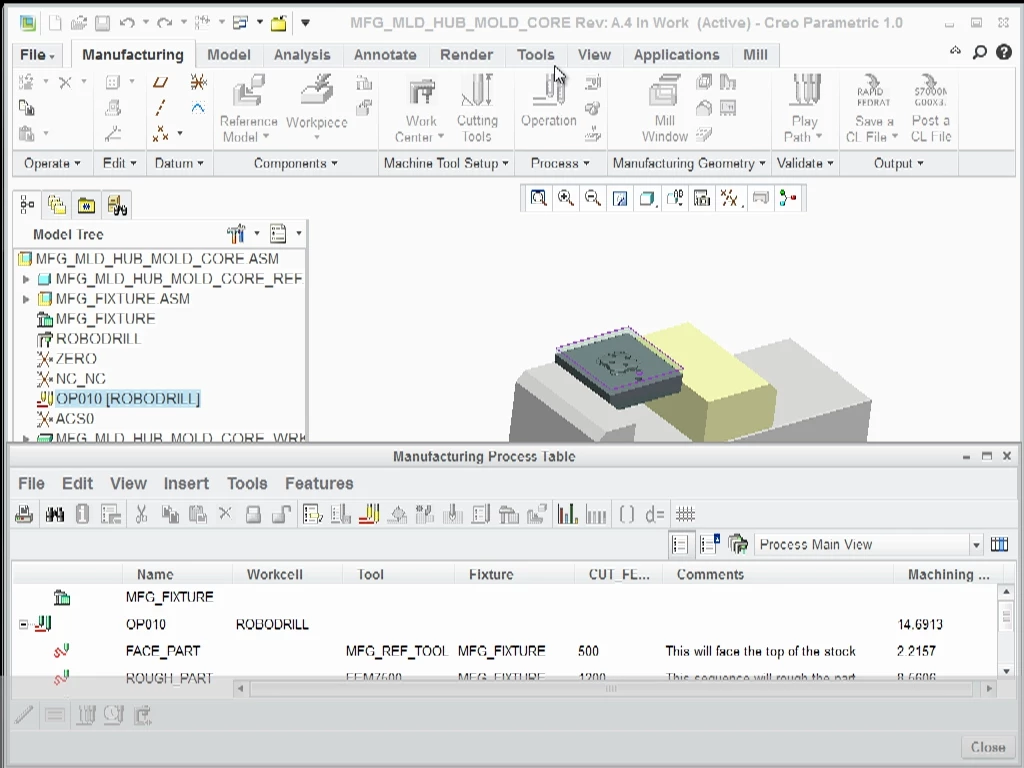
Task: Switch to the Model ribbon tab
Action: [229, 55]
